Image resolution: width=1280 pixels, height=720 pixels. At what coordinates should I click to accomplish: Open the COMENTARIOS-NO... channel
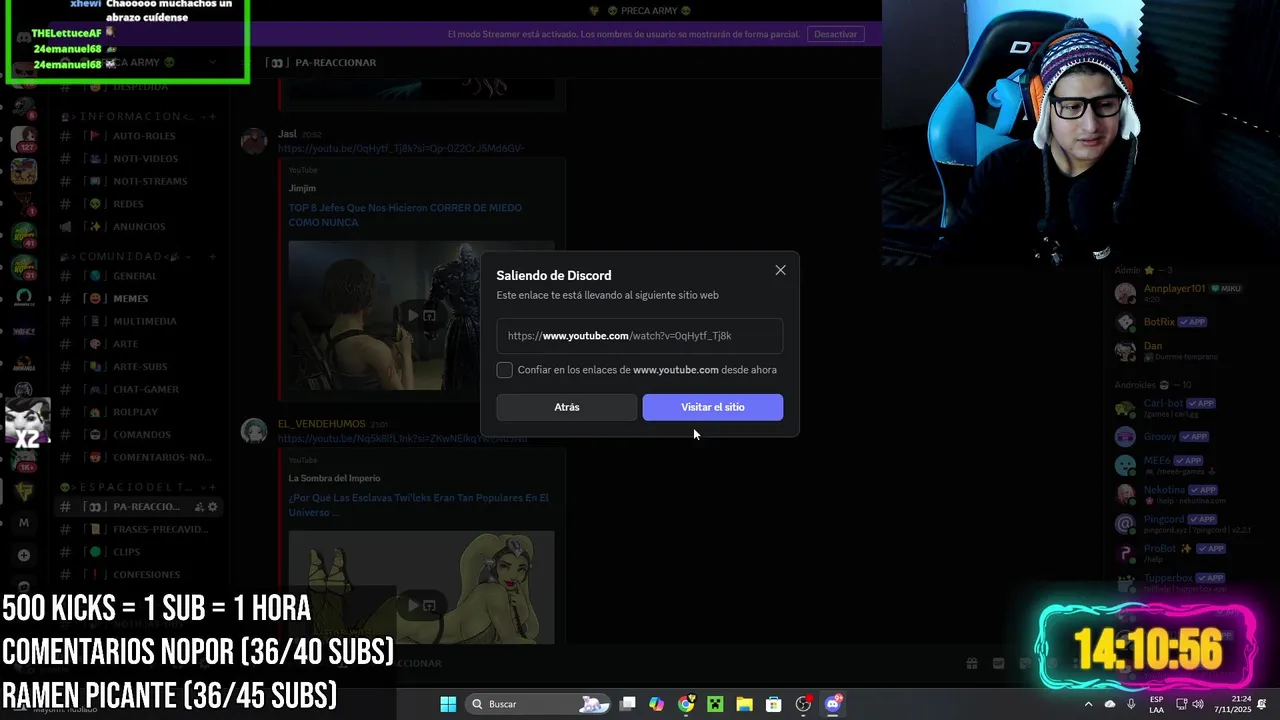click(138, 457)
